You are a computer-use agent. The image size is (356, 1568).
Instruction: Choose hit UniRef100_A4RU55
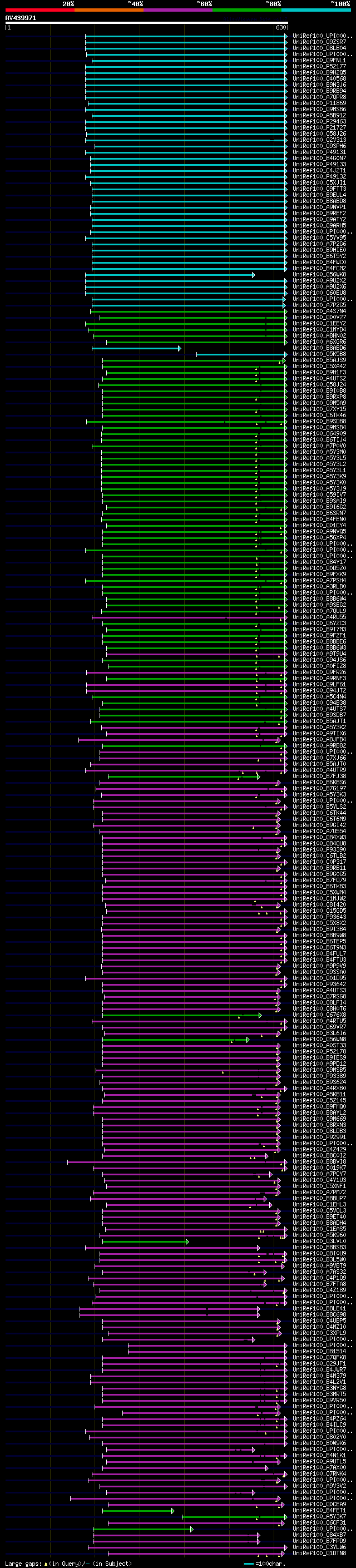[x=319, y=617]
